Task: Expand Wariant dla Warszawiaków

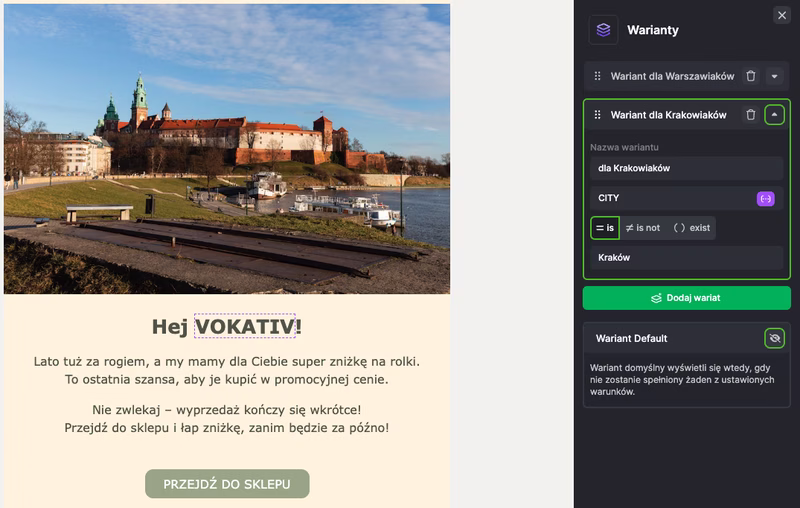Action: click(x=774, y=76)
